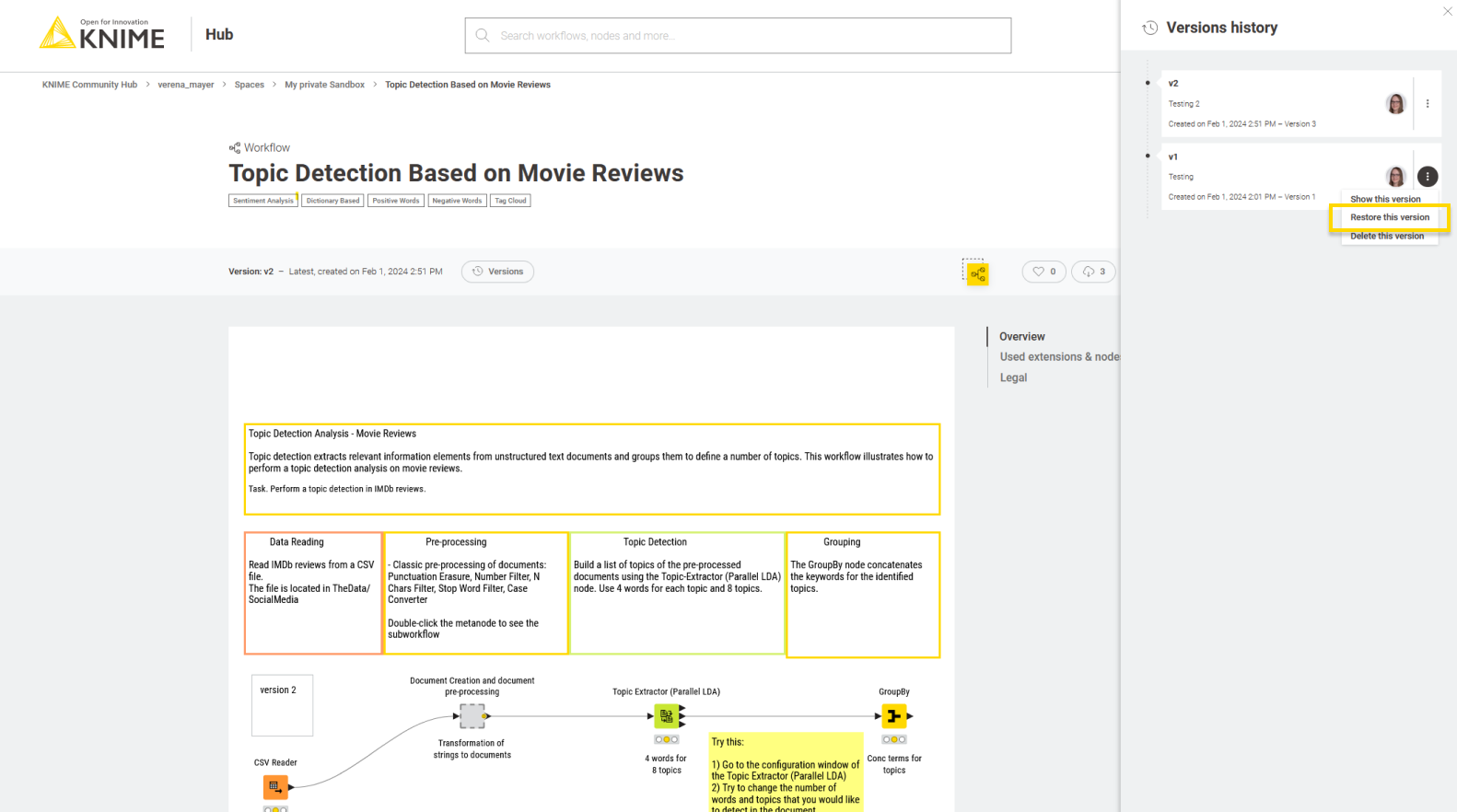This screenshot has height=812, width=1457.
Task: Select Show this version
Action: [1385, 199]
